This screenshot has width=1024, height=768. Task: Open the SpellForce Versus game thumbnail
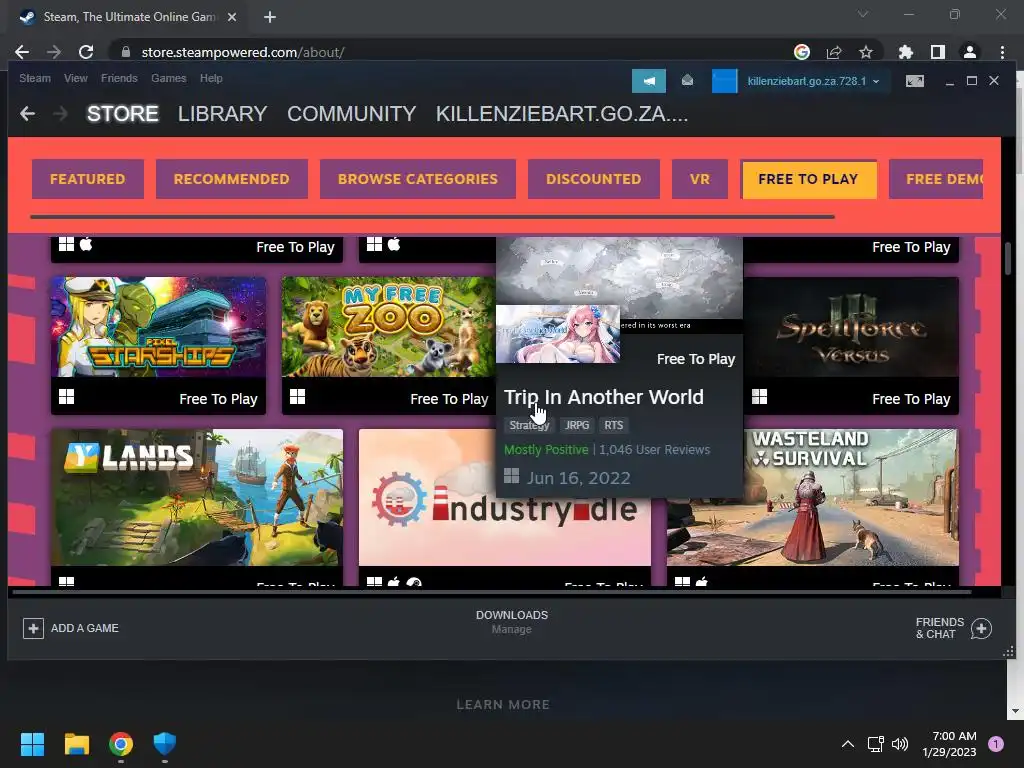point(851,327)
